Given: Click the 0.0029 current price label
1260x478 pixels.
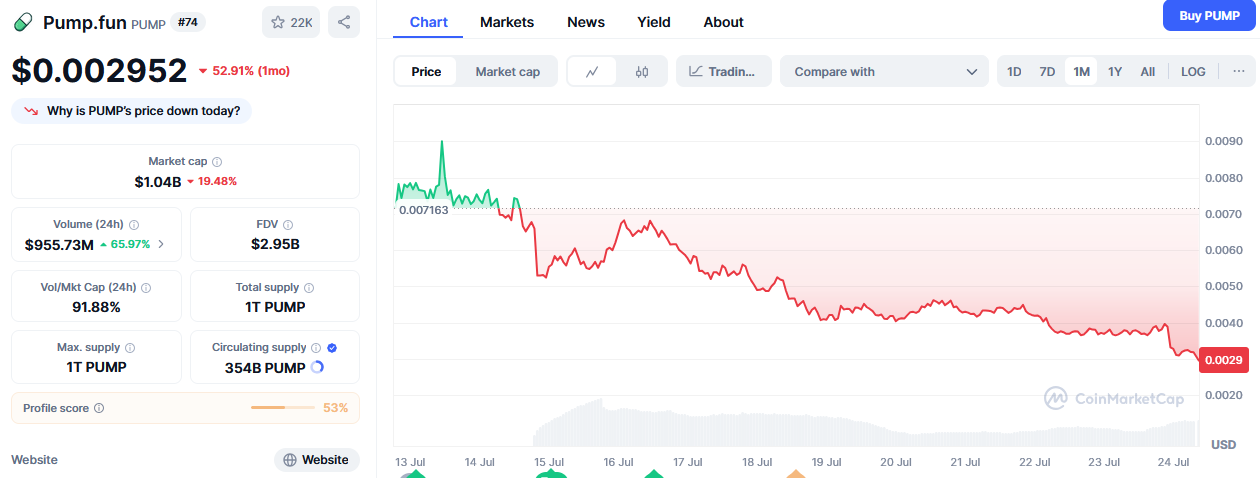Looking at the screenshot, I should pos(1224,360).
